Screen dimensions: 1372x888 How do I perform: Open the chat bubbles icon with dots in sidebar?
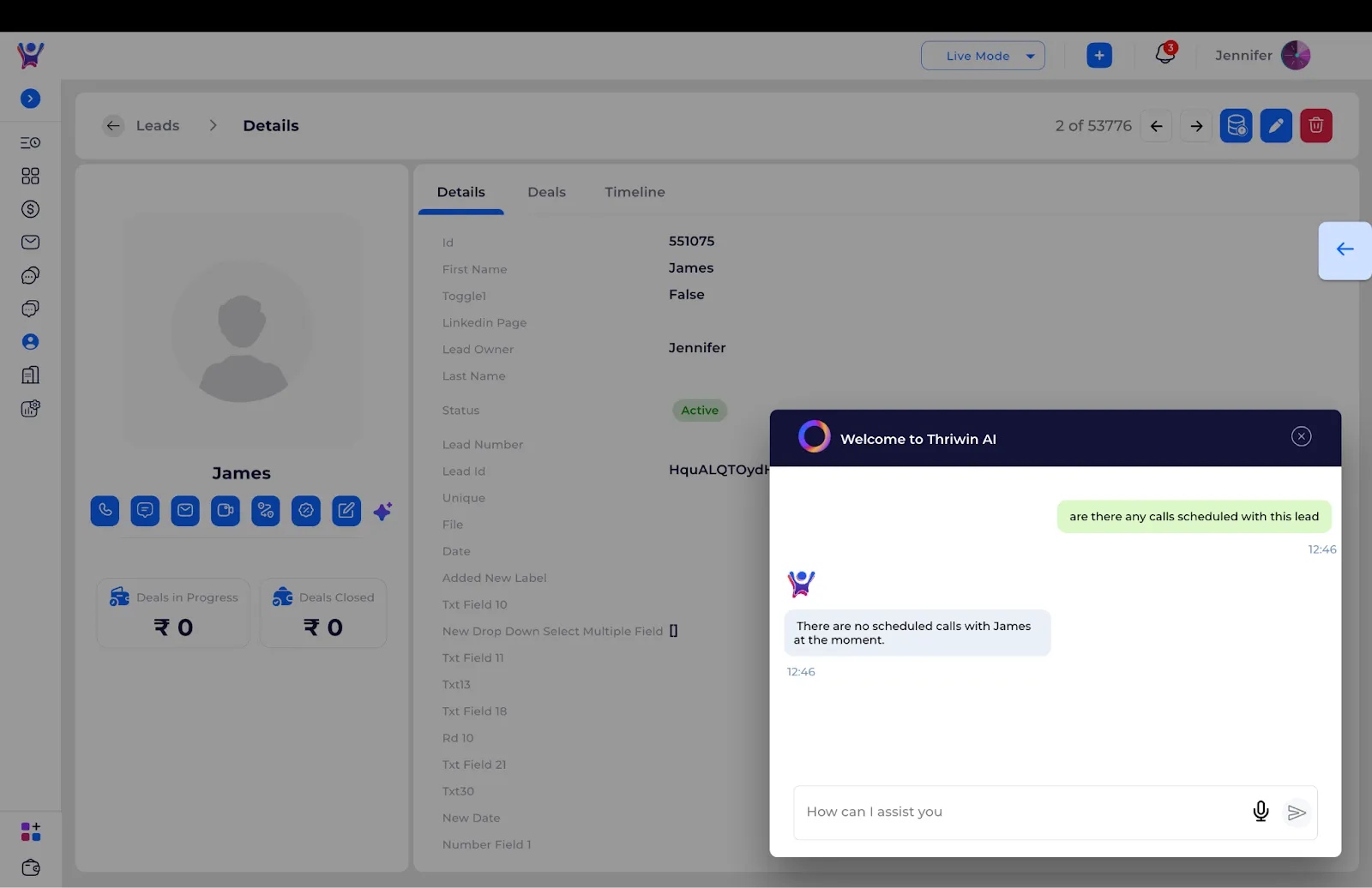[x=30, y=275]
